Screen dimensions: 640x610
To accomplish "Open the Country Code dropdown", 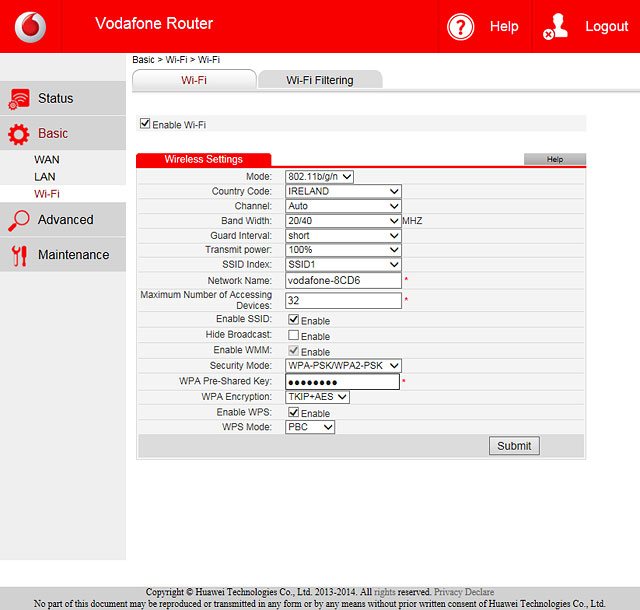I will tap(343, 191).
